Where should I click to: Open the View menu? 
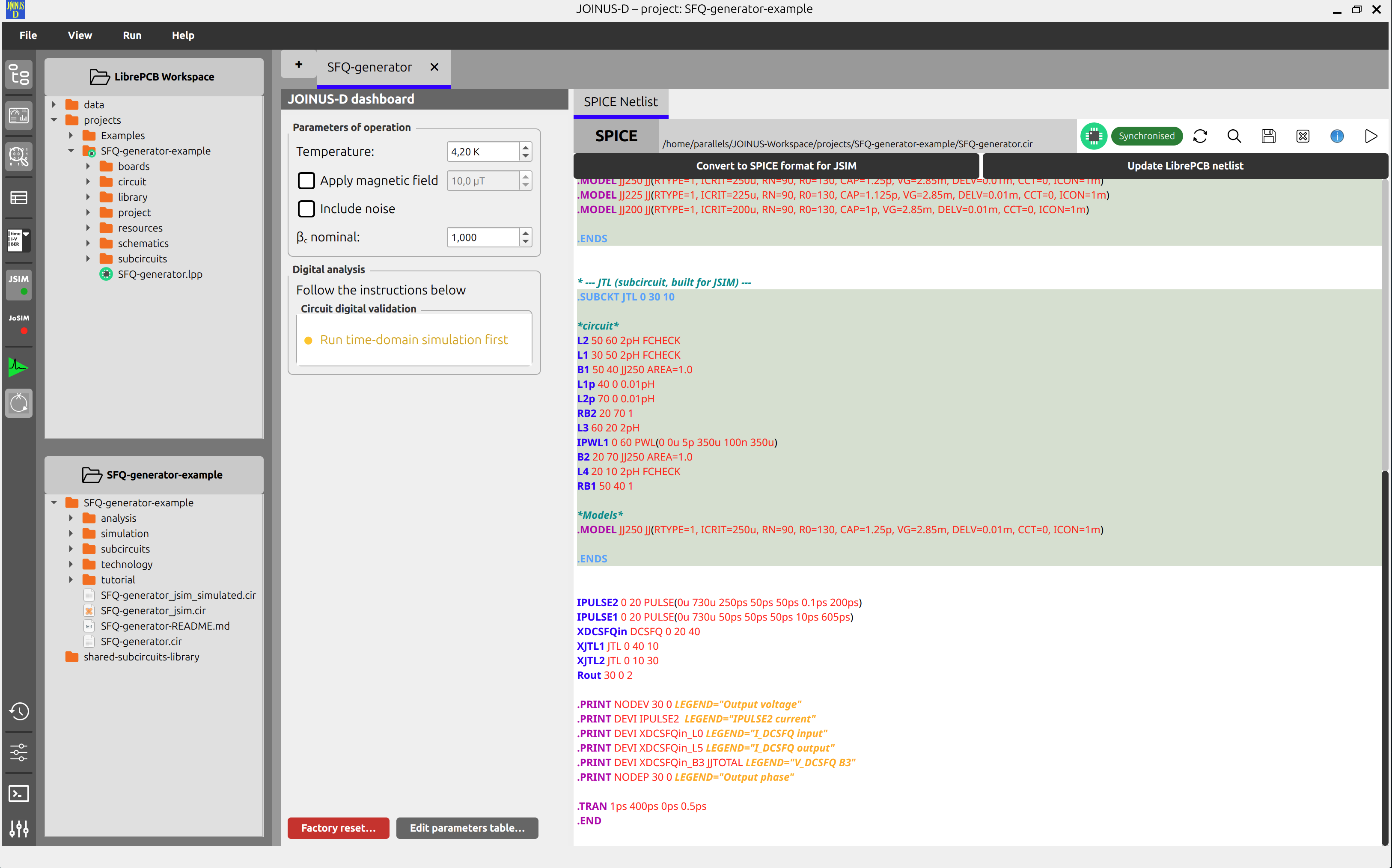tap(80, 35)
